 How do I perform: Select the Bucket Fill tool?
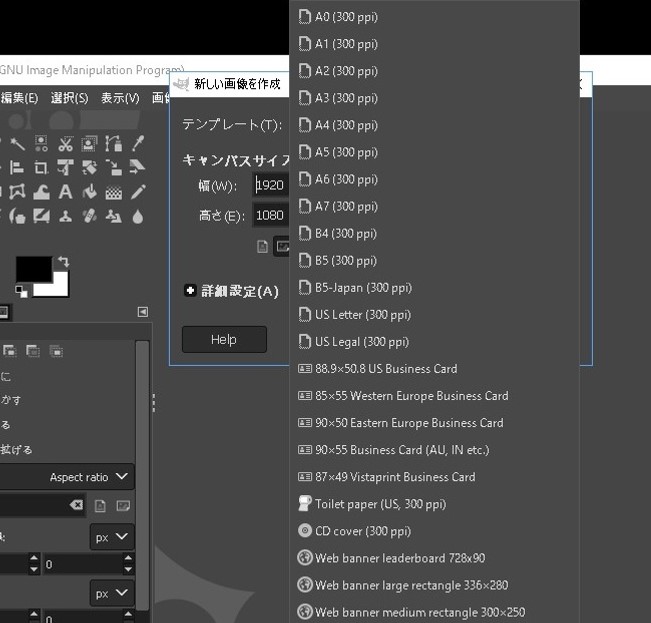point(89,192)
